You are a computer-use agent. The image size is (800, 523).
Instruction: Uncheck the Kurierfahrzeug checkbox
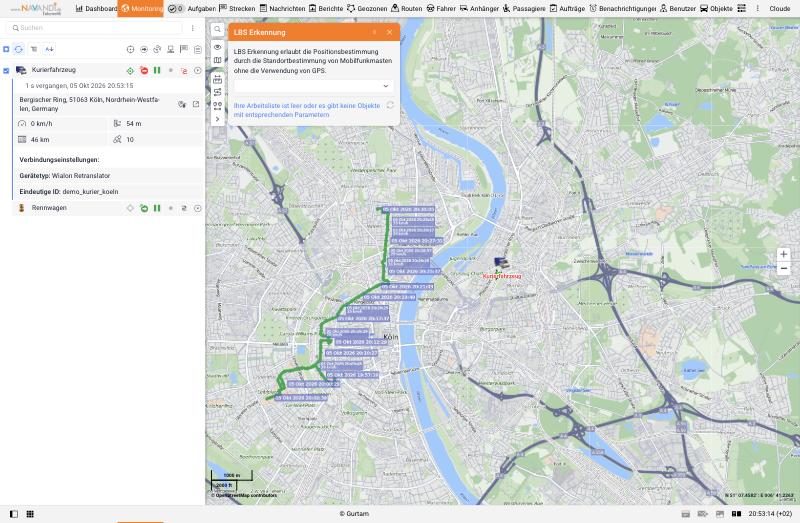pos(6,70)
